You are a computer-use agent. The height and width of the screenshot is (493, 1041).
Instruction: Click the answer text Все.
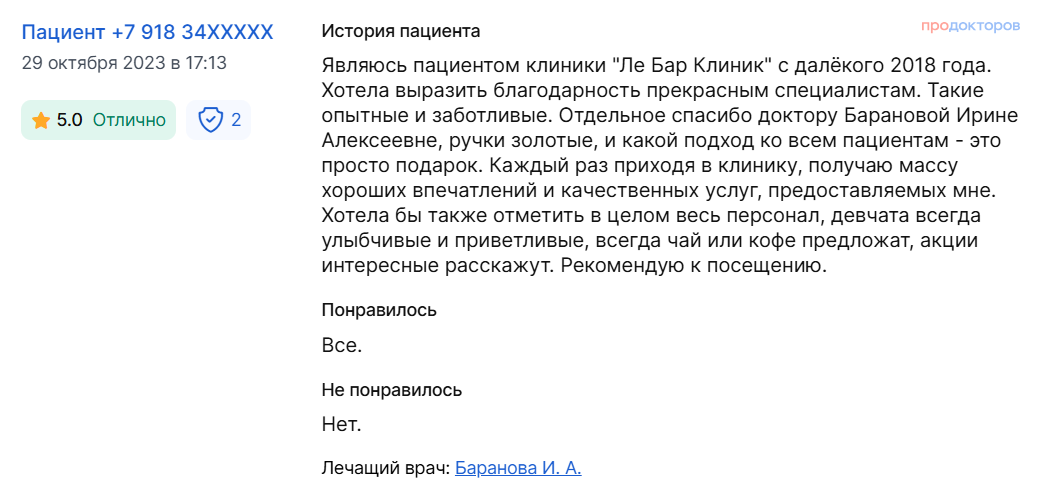tap(341, 346)
